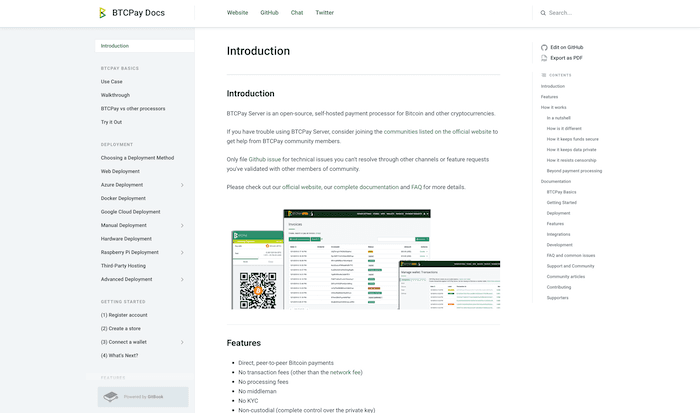Click the GitBook icon in the footer badge
Image resolution: width=700 pixels, height=413 pixels.
pyautogui.click(x=114, y=397)
